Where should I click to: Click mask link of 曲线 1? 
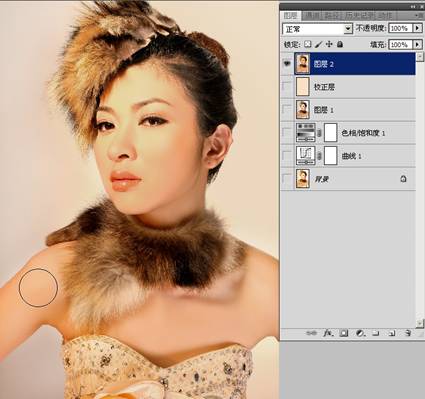[x=319, y=156]
